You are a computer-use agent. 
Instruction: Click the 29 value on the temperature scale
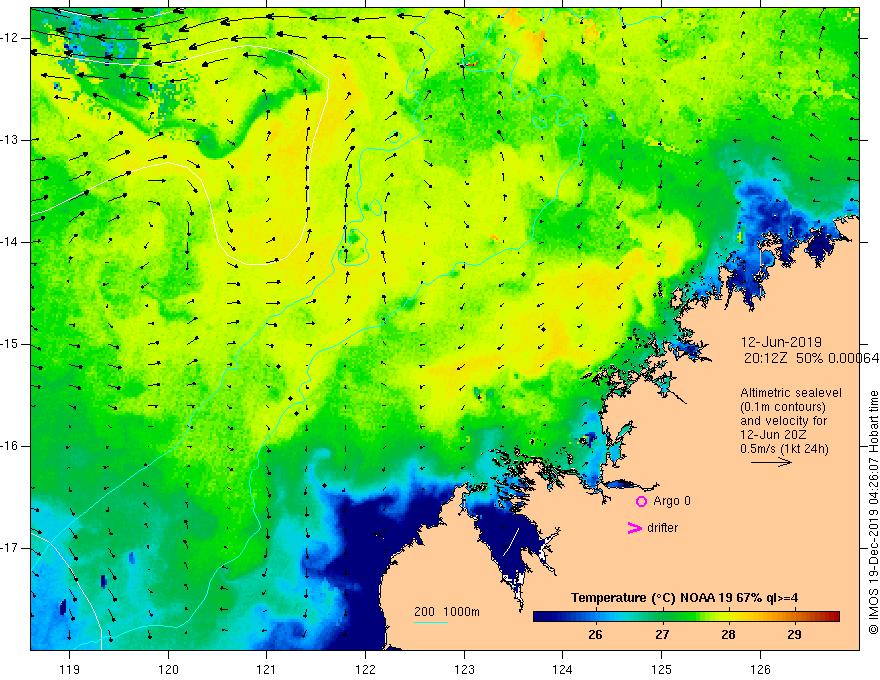794,635
